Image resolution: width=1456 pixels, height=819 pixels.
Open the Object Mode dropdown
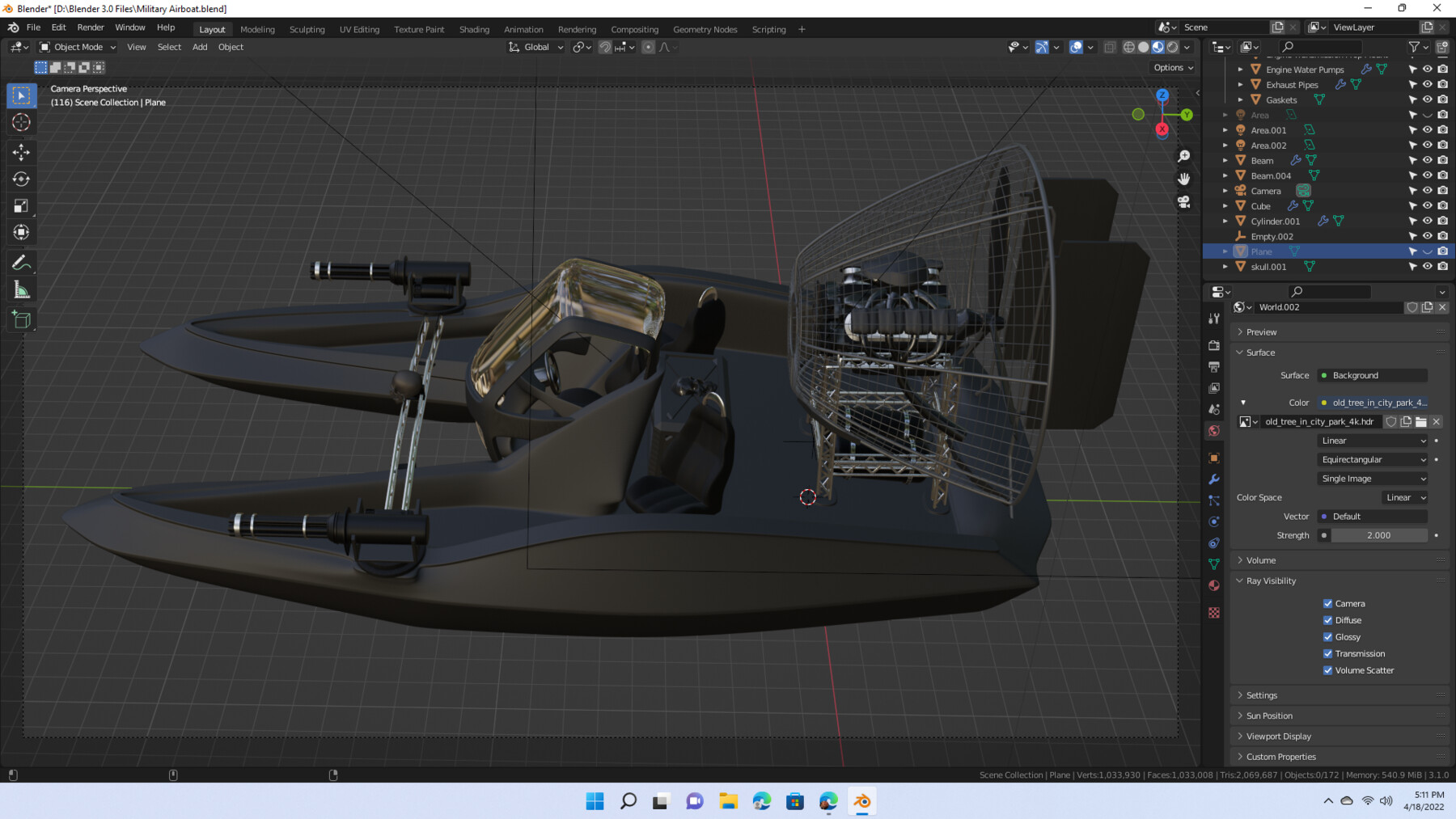point(77,47)
